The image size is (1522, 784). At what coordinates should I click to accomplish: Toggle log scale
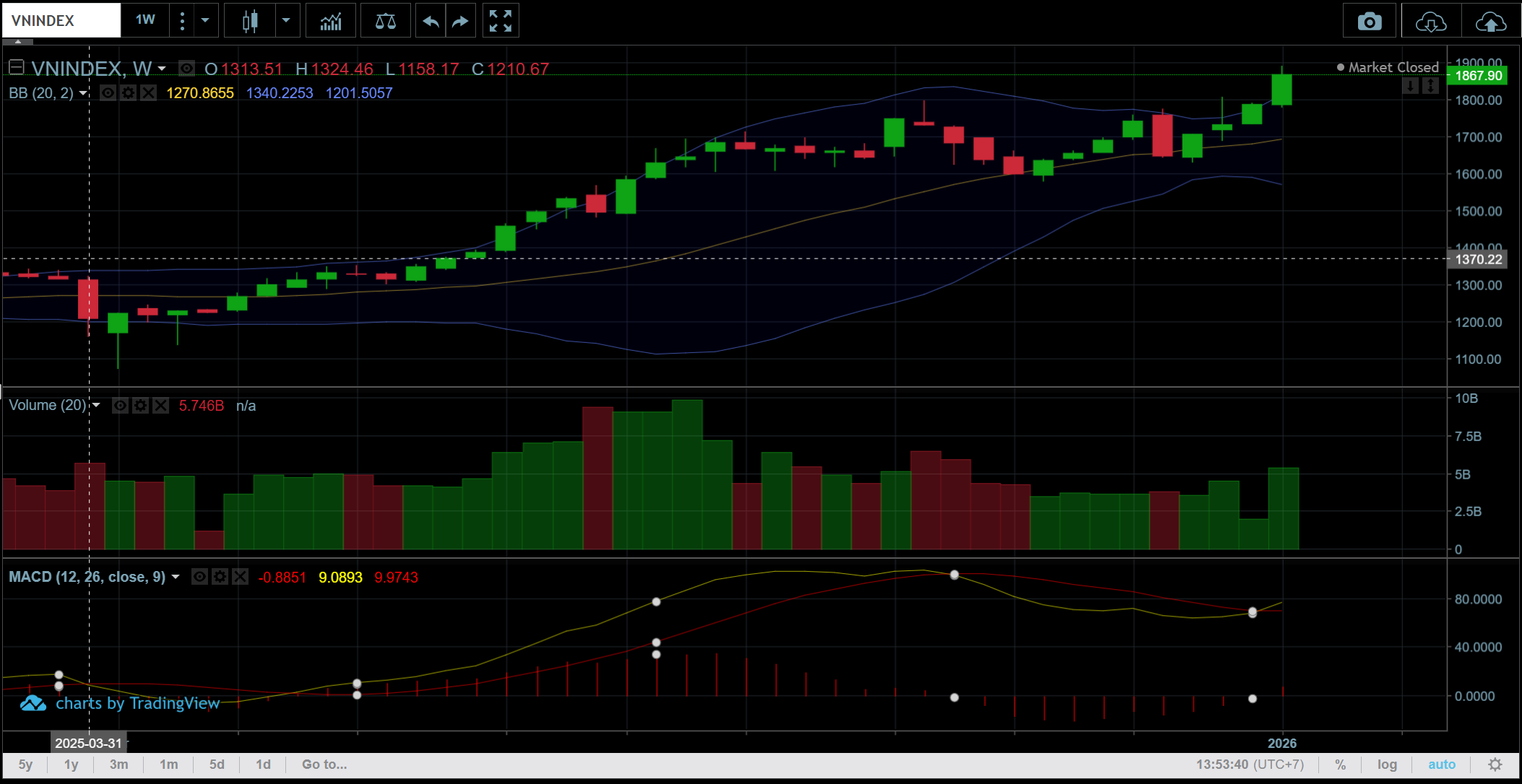[x=1387, y=765]
